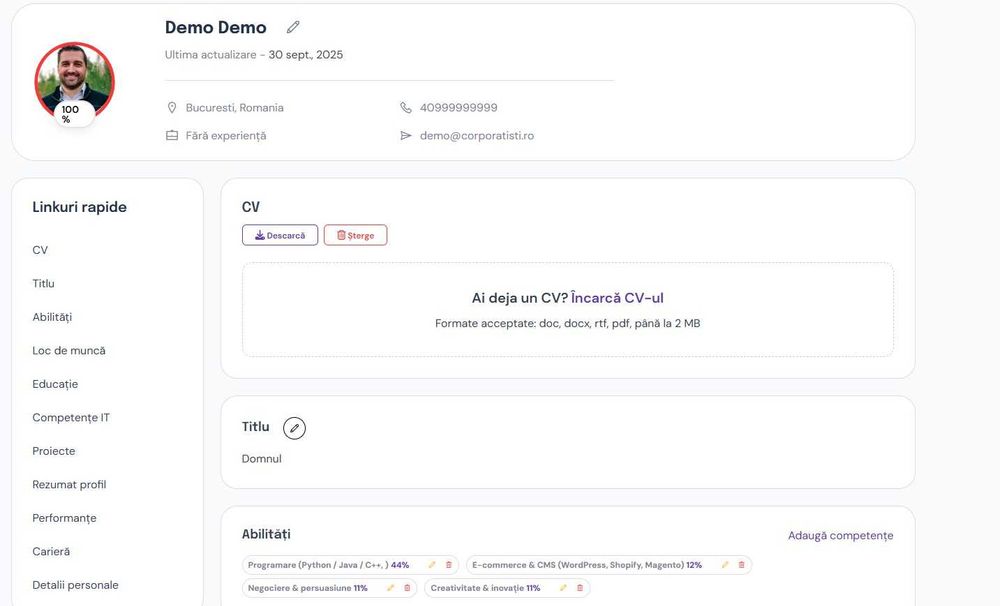This screenshot has width=1000, height=606.
Task: Edit the Programare (Python / Java / C++) skill
Action: pos(432,565)
